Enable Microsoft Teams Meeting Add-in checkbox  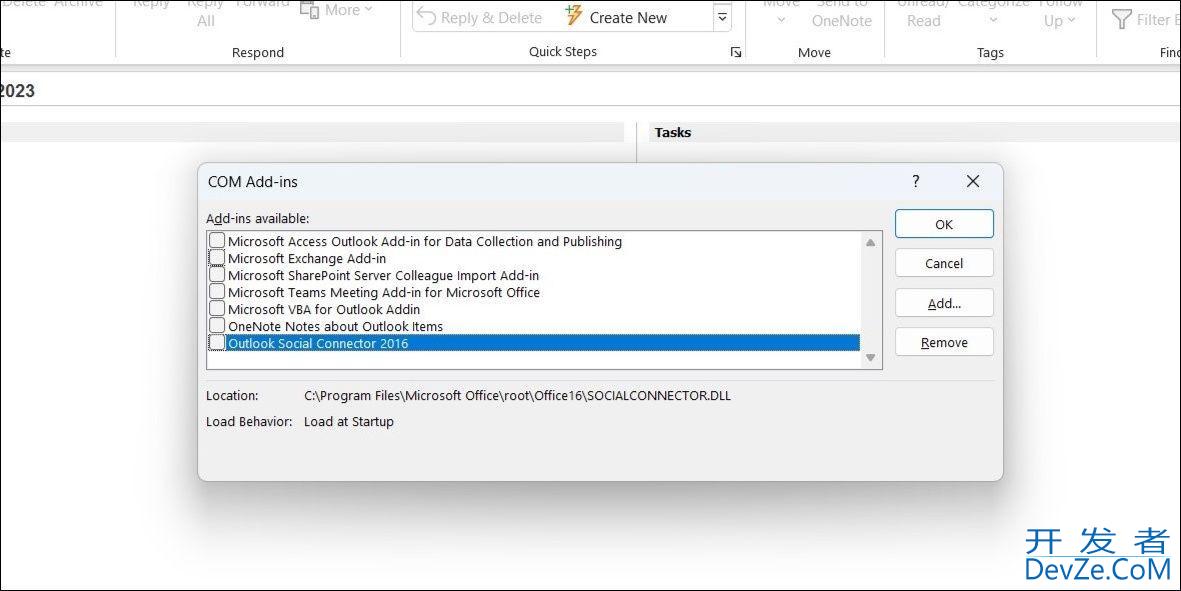coord(217,291)
